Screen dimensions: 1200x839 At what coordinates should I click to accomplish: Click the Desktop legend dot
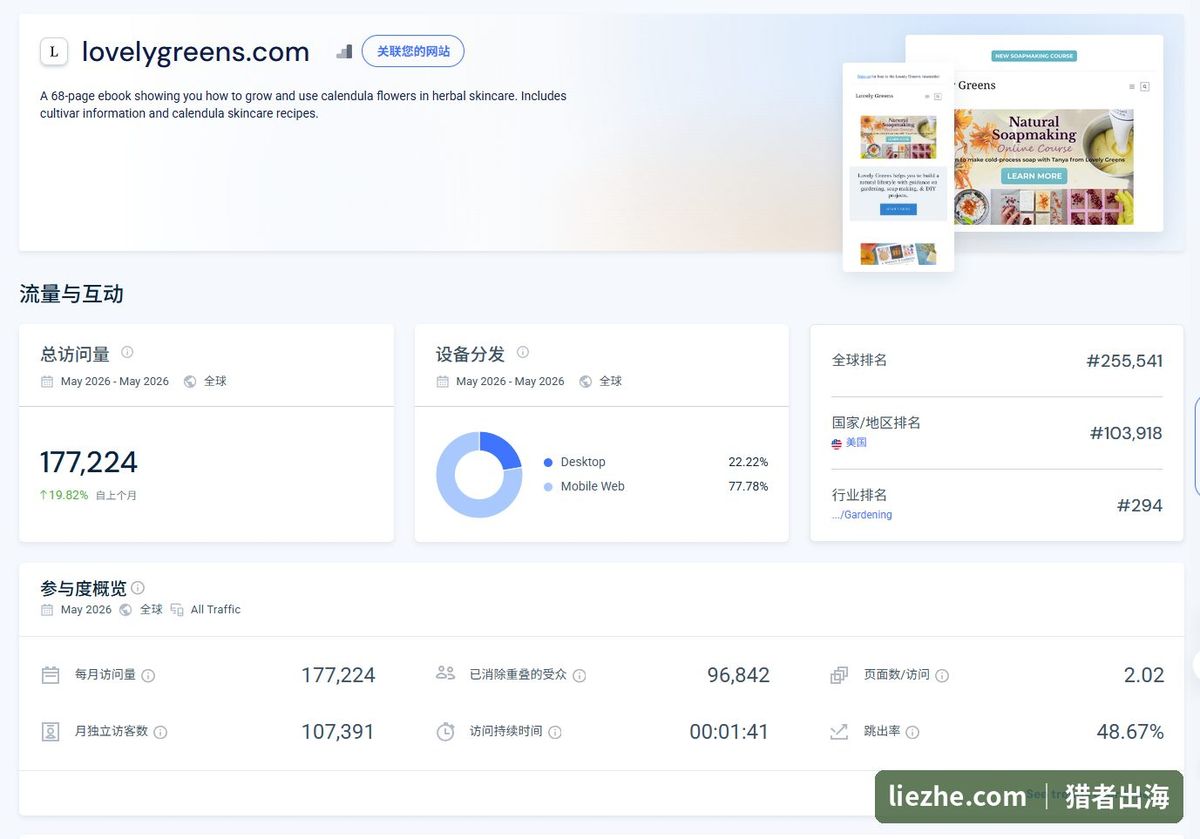coord(548,462)
